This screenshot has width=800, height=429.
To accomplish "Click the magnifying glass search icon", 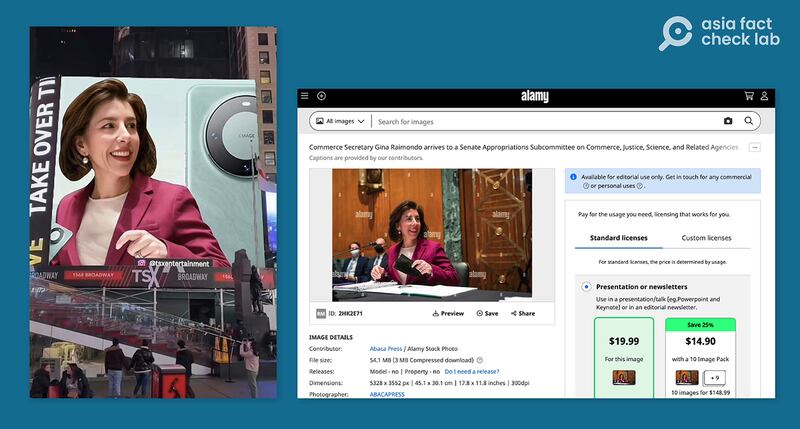I will pyautogui.click(x=752, y=121).
